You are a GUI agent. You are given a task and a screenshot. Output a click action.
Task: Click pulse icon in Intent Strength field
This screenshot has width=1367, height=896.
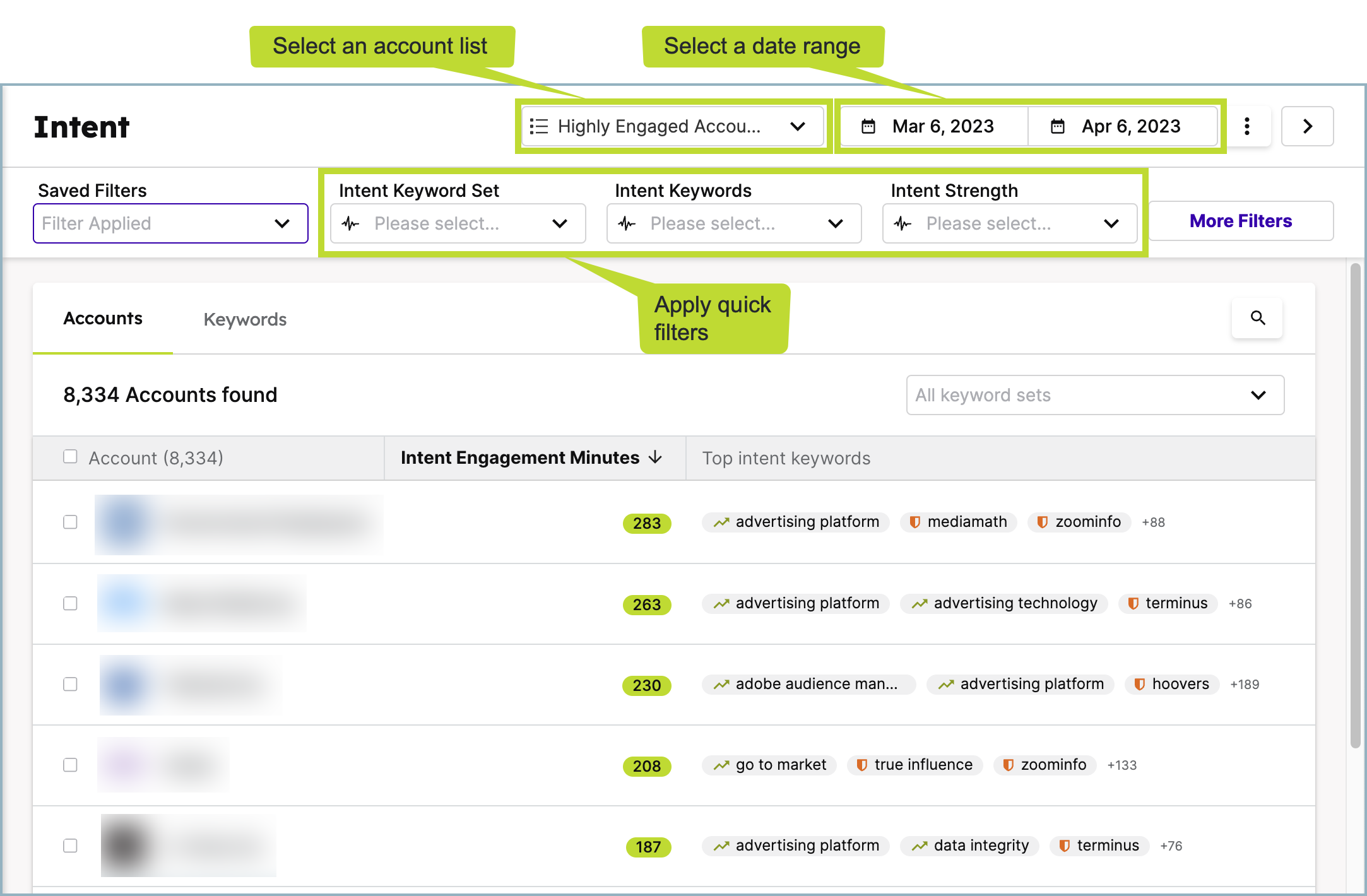[x=902, y=223]
